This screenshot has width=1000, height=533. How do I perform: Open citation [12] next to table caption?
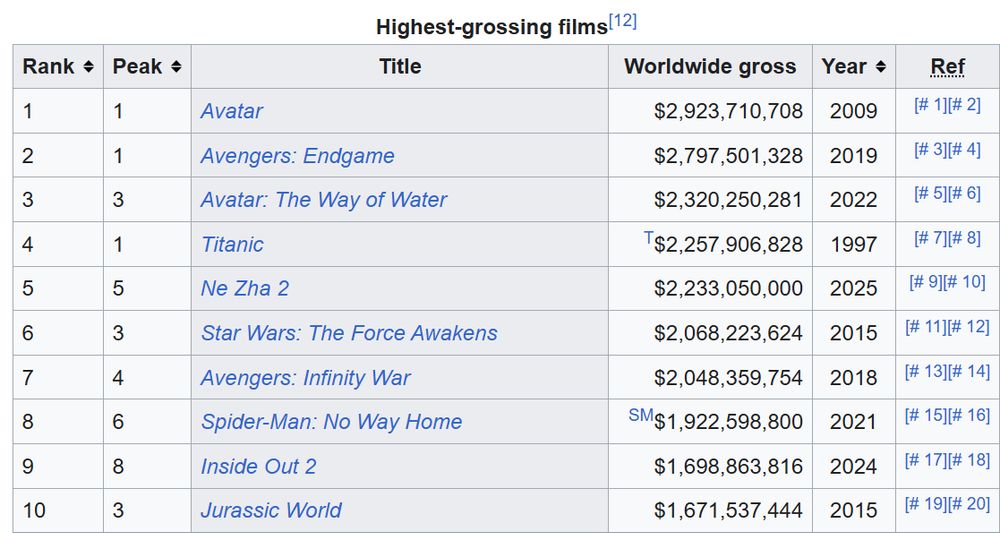622,22
